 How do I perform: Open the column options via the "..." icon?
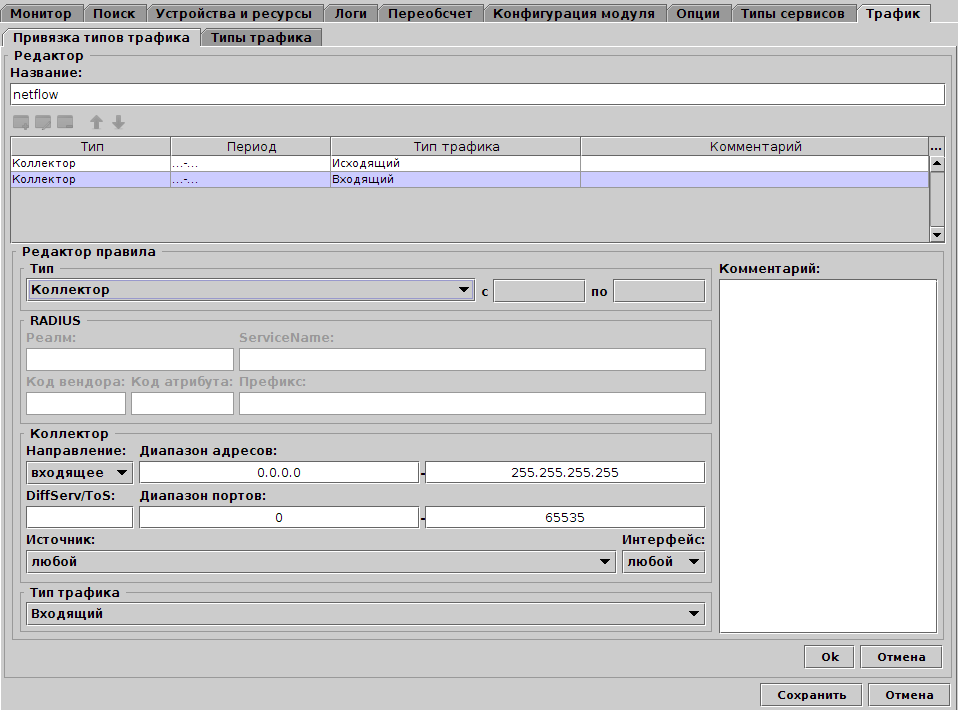coord(936,146)
